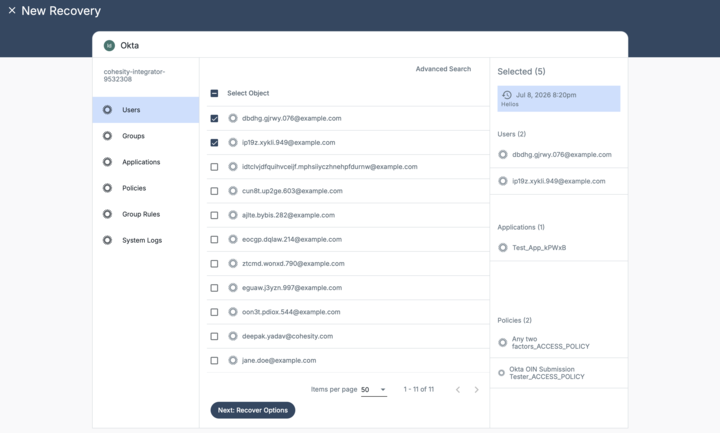The width and height of the screenshot is (720, 433).
Task: Click the icon beside eocgp.dqlaw.214 user
Action: [x=233, y=239]
